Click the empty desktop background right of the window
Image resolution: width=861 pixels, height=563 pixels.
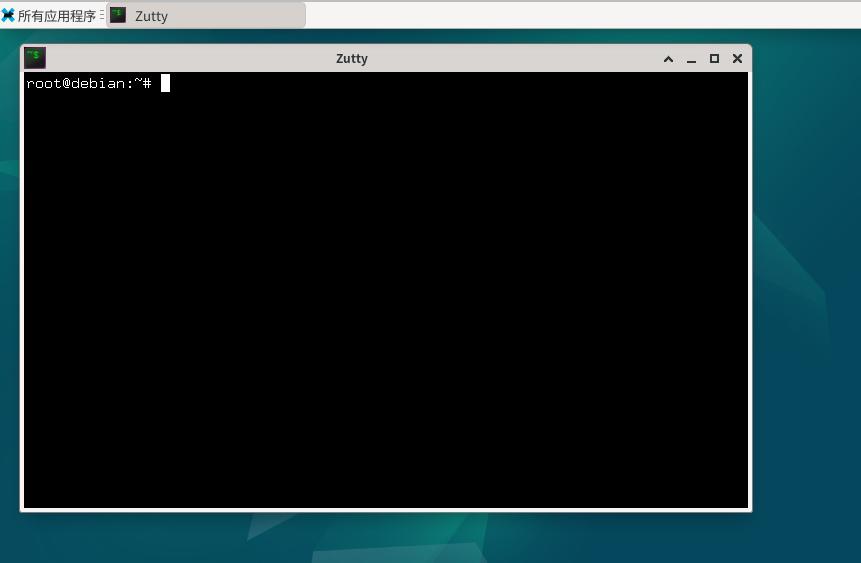pyautogui.click(x=806, y=275)
